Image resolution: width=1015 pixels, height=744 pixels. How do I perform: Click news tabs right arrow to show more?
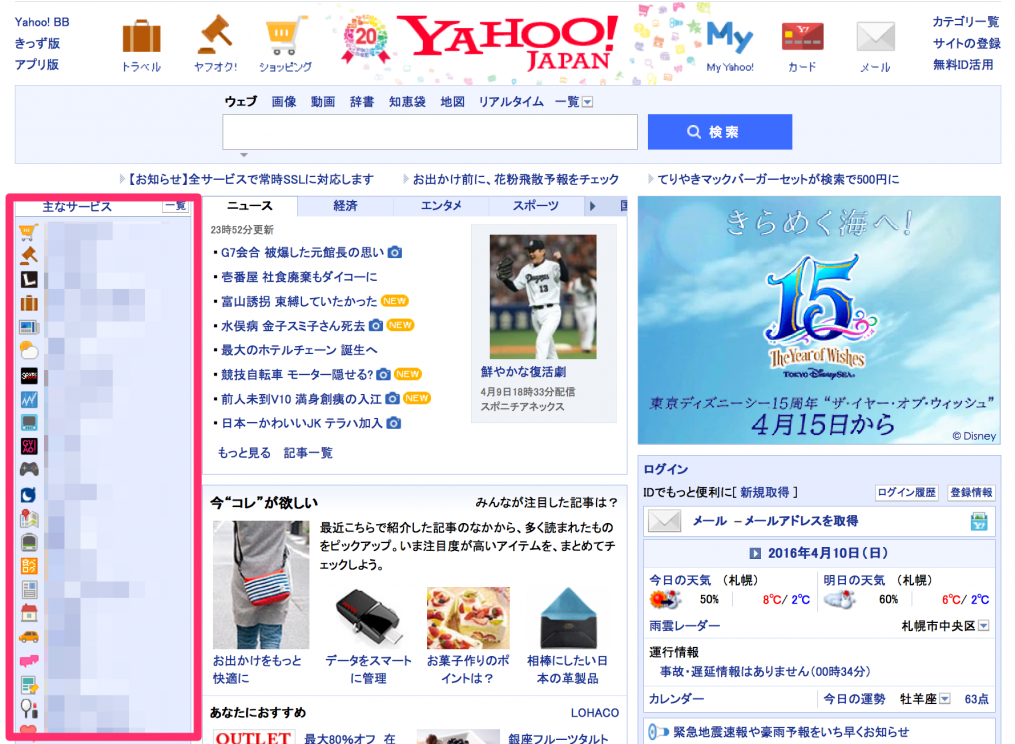coord(592,207)
